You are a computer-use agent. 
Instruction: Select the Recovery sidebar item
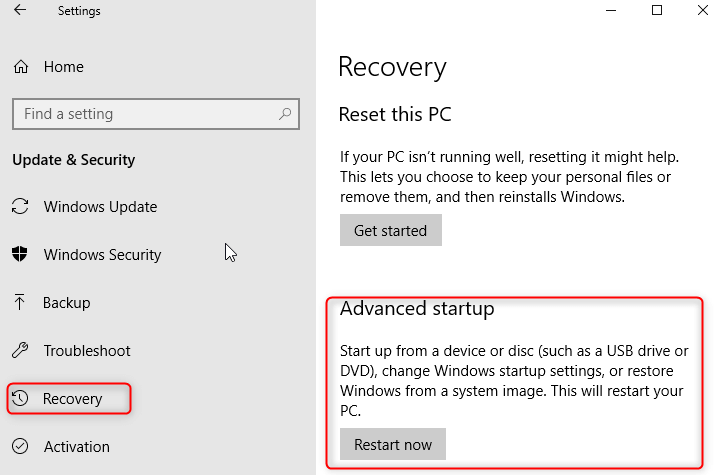(x=72, y=399)
